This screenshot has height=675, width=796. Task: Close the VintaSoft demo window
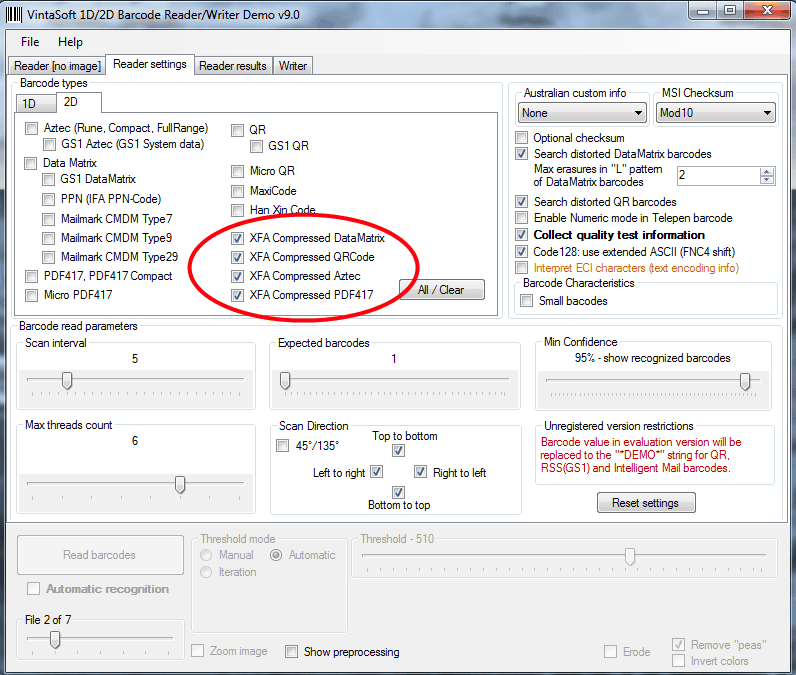point(768,10)
